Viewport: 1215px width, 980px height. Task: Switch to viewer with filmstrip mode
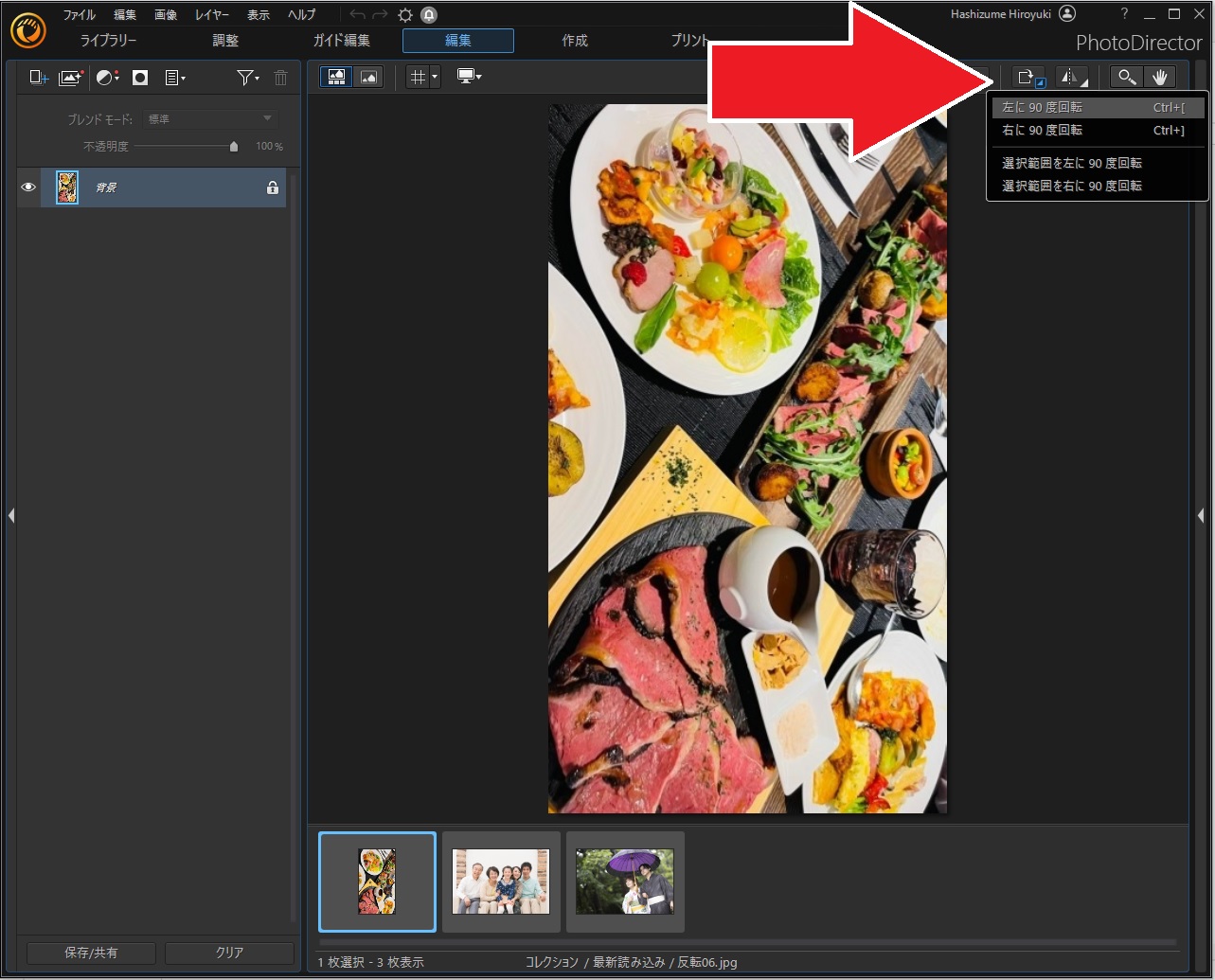tap(336, 78)
